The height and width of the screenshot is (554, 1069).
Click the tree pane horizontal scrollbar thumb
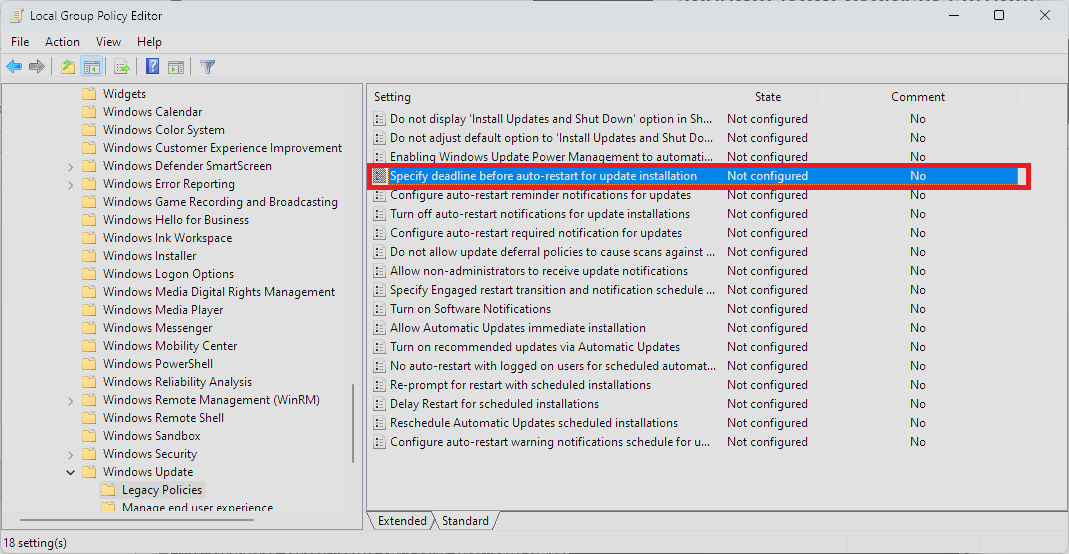136,520
